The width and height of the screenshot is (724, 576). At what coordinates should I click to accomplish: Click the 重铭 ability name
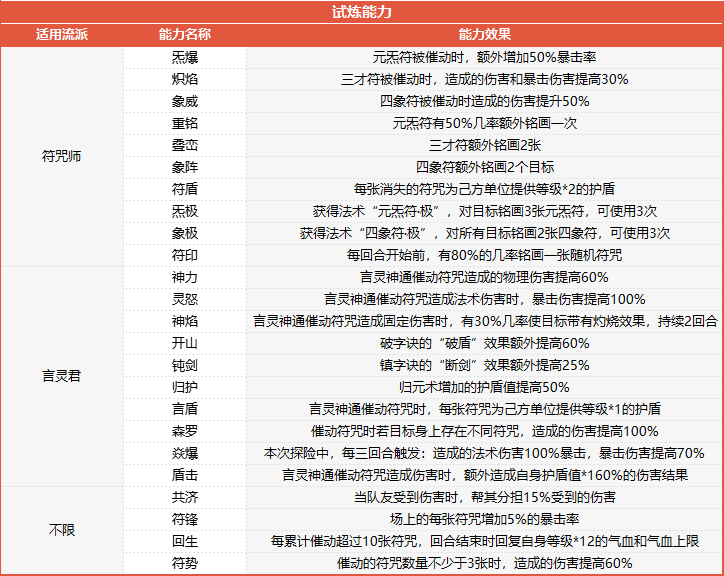[185, 123]
